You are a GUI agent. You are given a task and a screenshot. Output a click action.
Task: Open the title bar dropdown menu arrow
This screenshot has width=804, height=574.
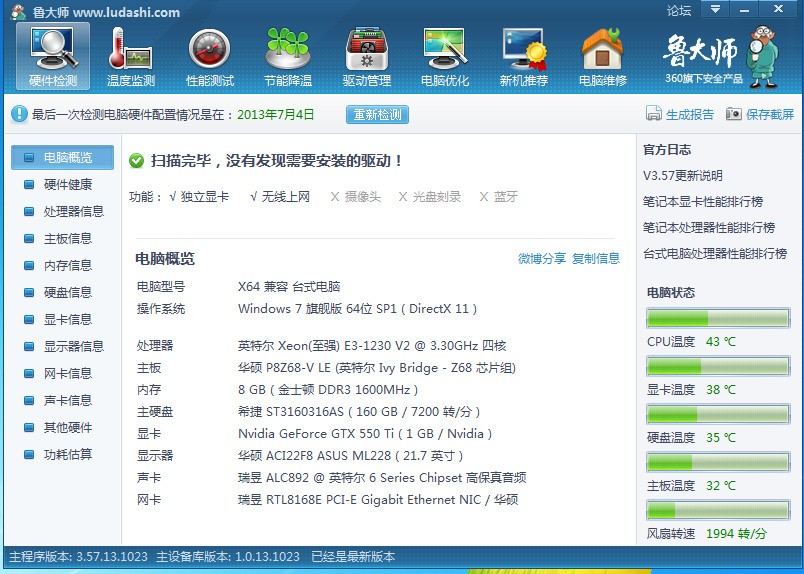click(715, 9)
